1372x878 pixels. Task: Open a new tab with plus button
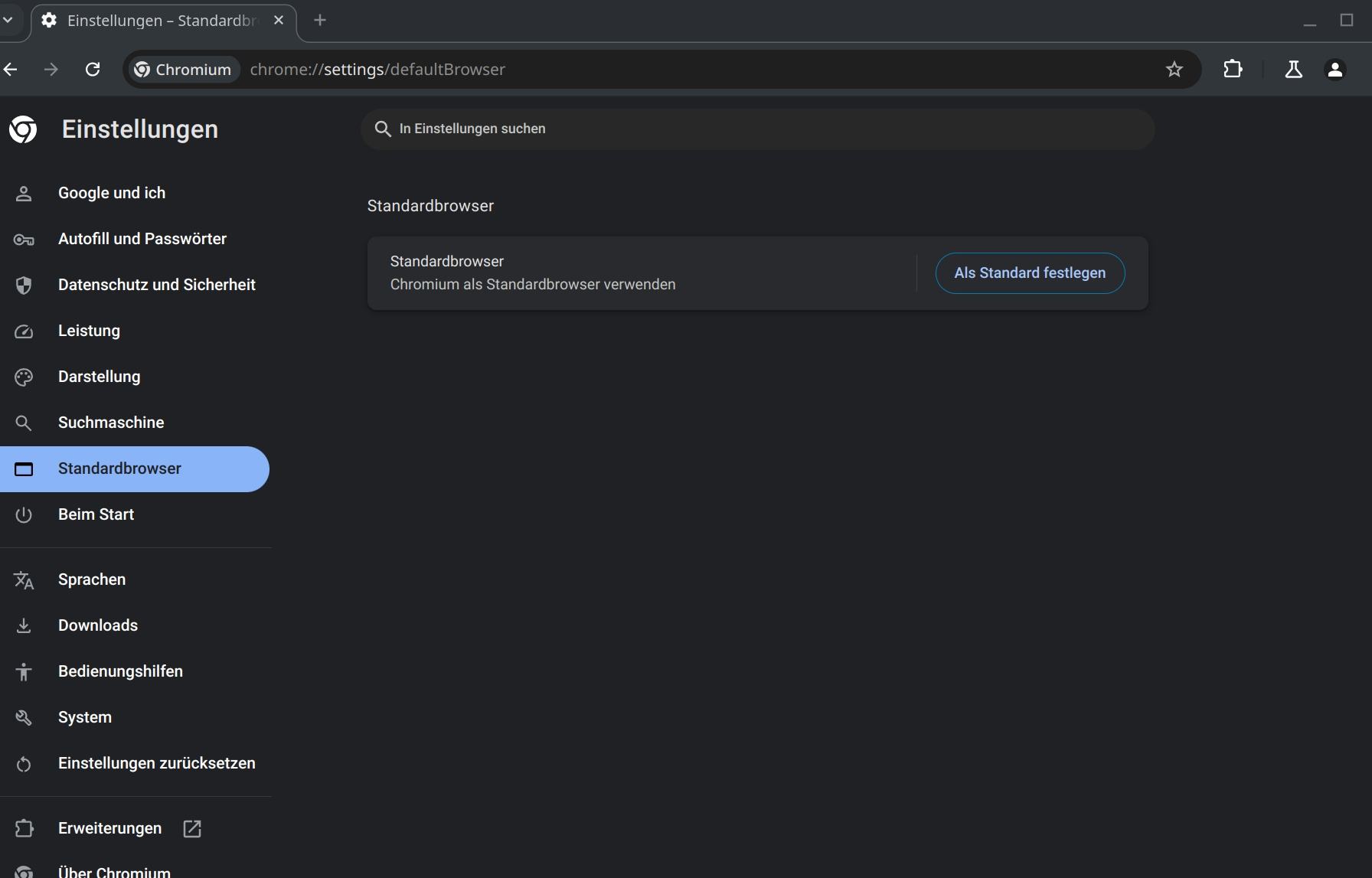tap(320, 21)
